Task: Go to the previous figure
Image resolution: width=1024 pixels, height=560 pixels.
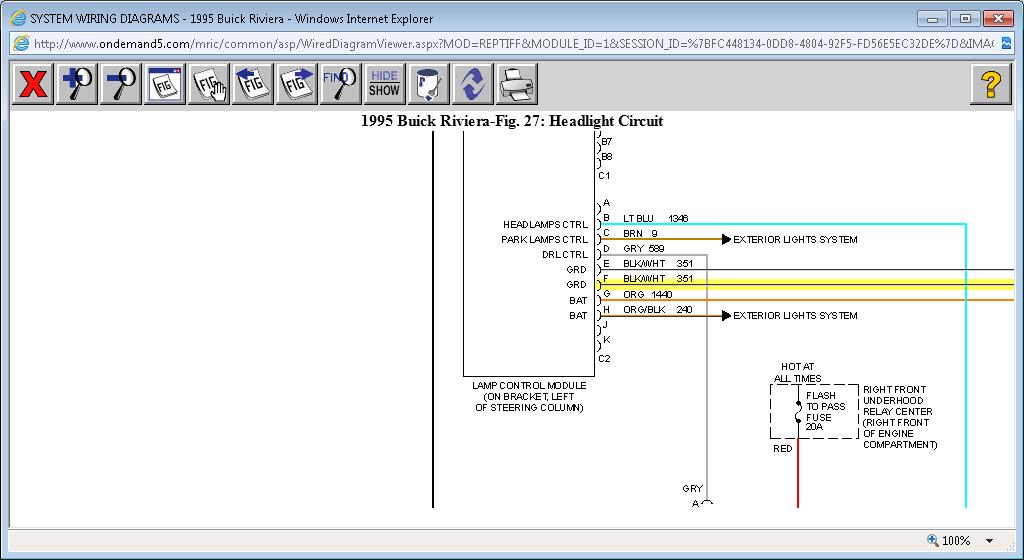Action: [x=253, y=84]
